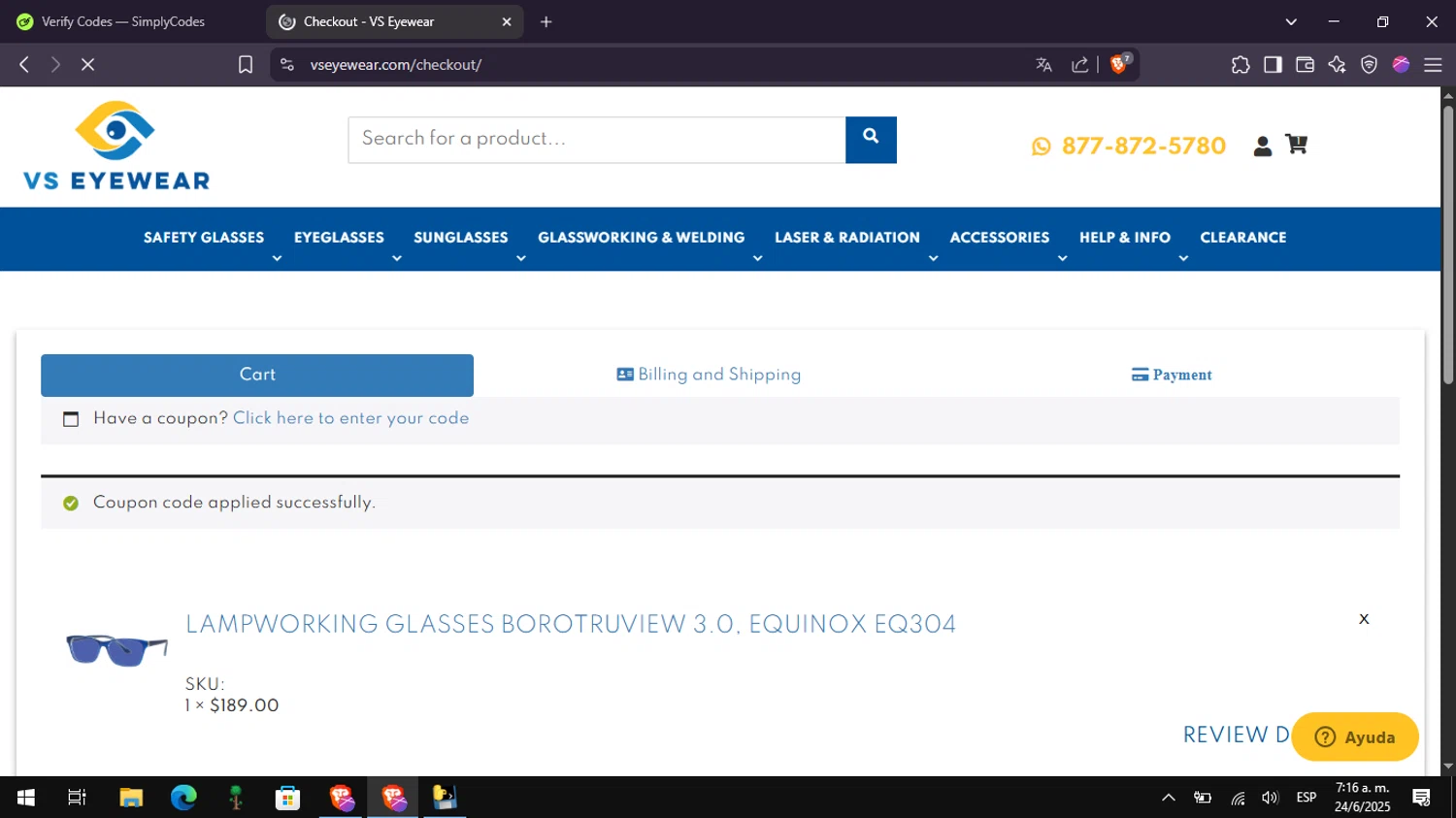
Task: Show hidden system tray icons
Action: tap(1169, 798)
